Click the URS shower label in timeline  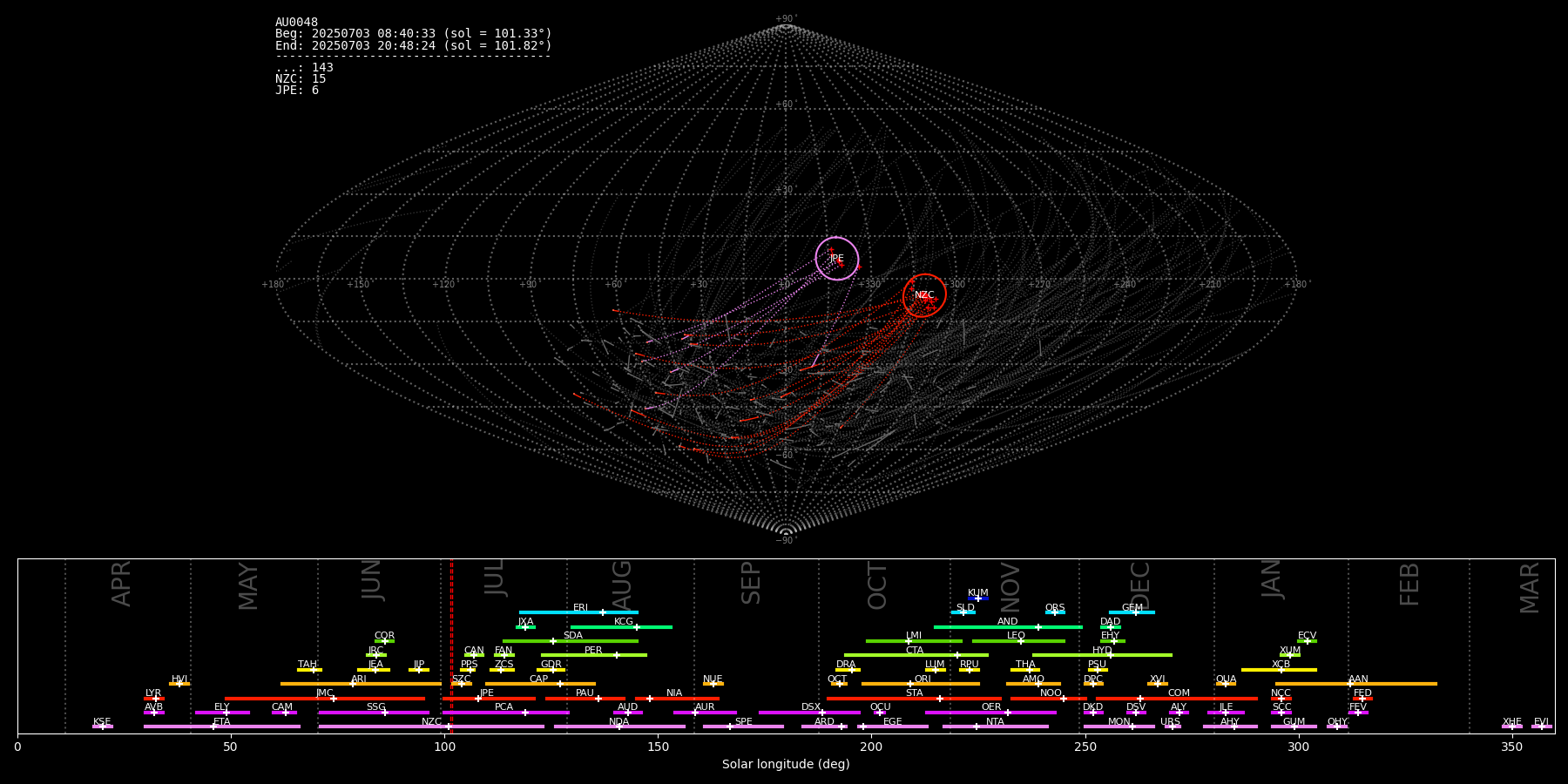pos(1170,721)
